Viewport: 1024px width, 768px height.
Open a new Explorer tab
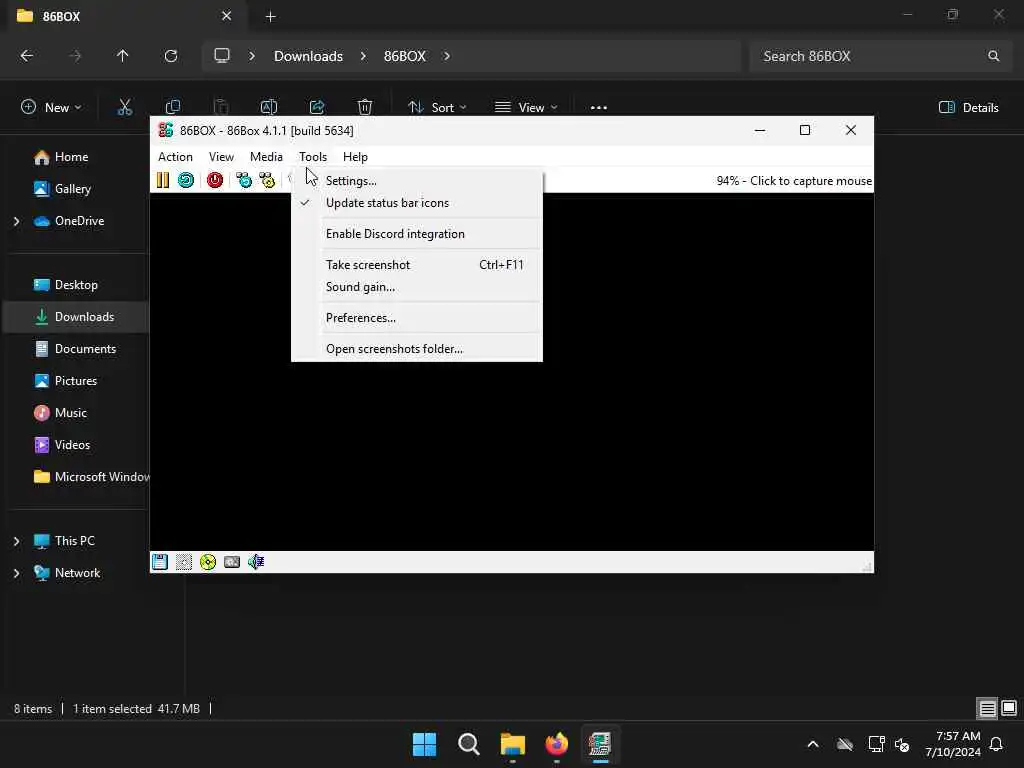point(270,16)
